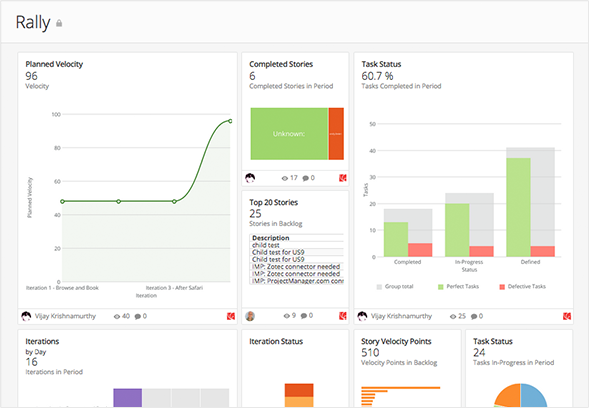The width and height of the screenshot is (589, 408).
Task: Click the green Perfect Tasks bar for Defined
Action: 518,207
